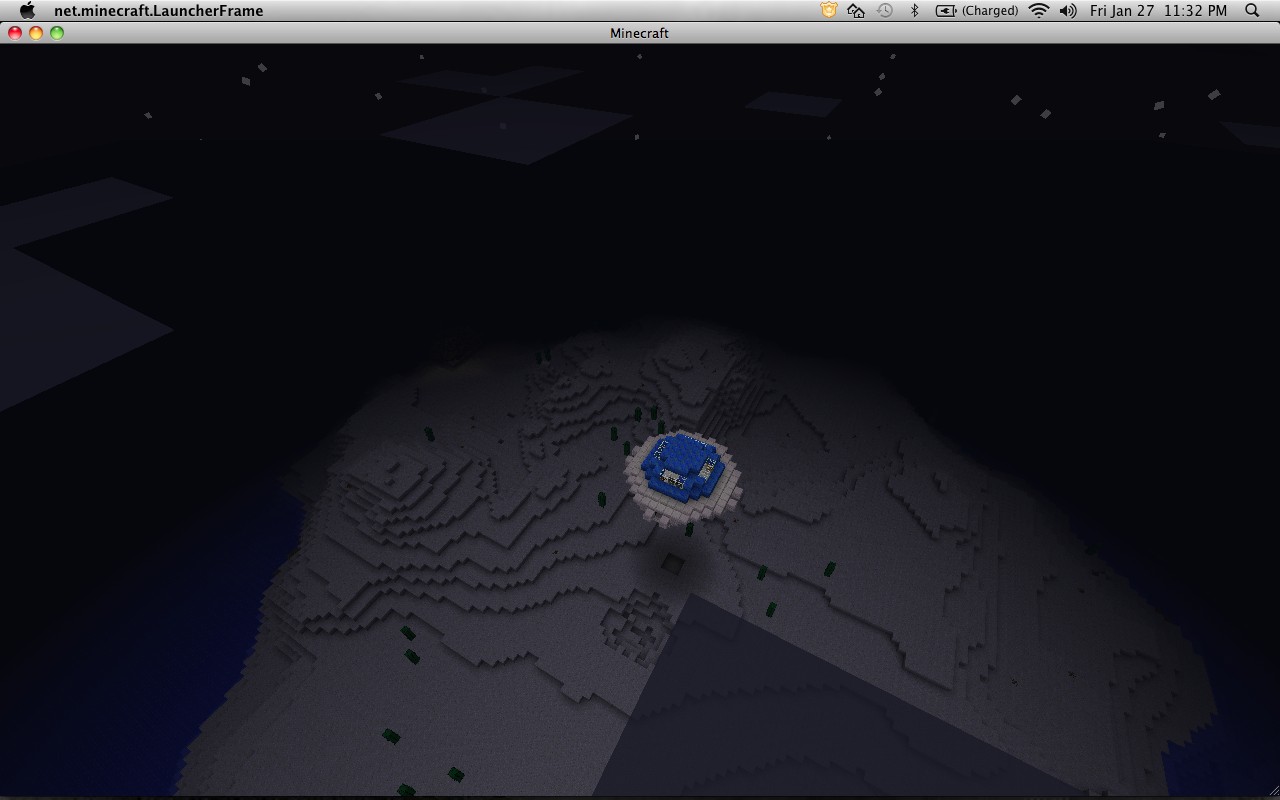1280x800 pixels.
Task: Open Spotlight search in the menu bar
Action: tap(1251, 11)
